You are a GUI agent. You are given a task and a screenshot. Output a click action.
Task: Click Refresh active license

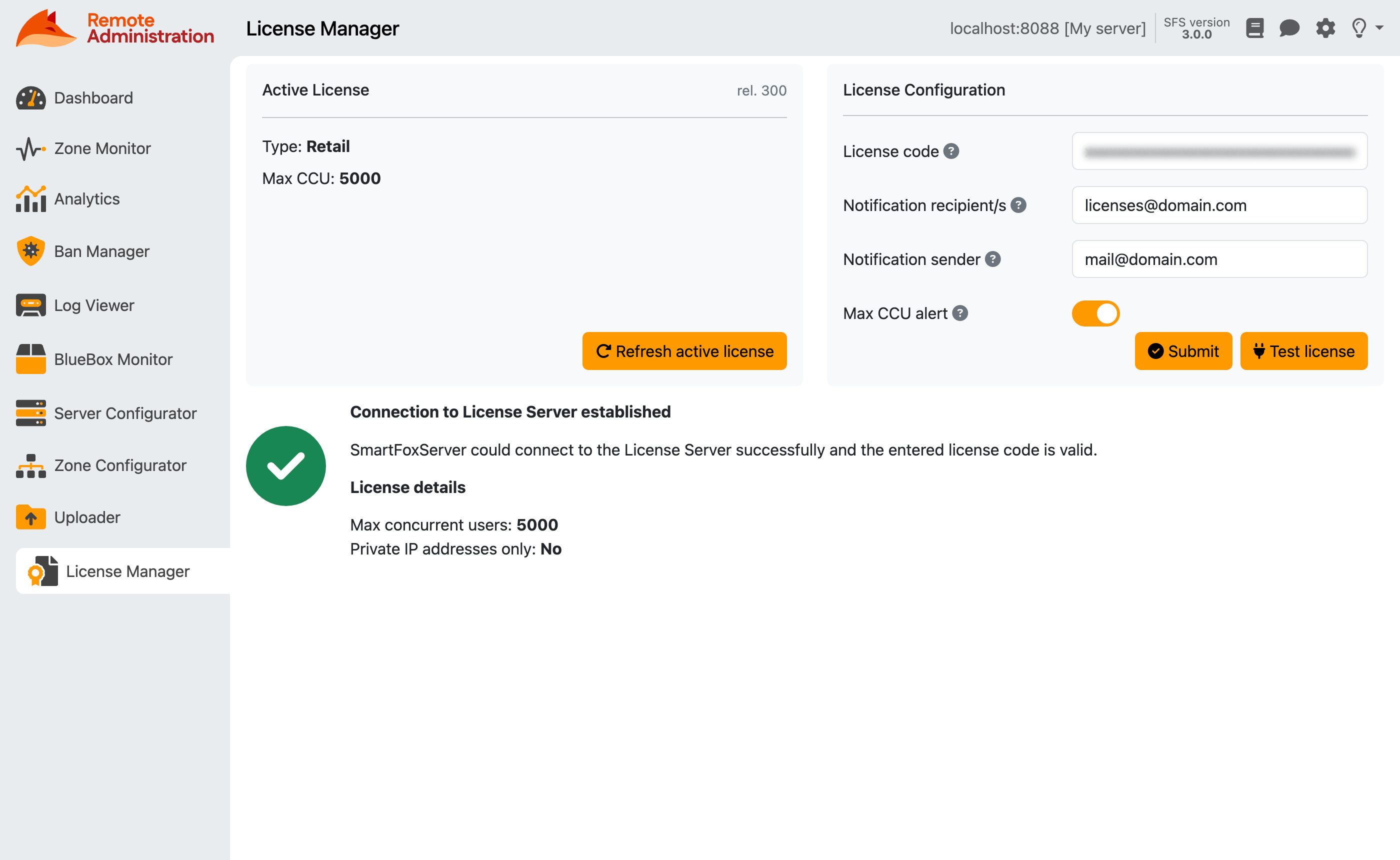pyautogui.click(x=684, y=351)
